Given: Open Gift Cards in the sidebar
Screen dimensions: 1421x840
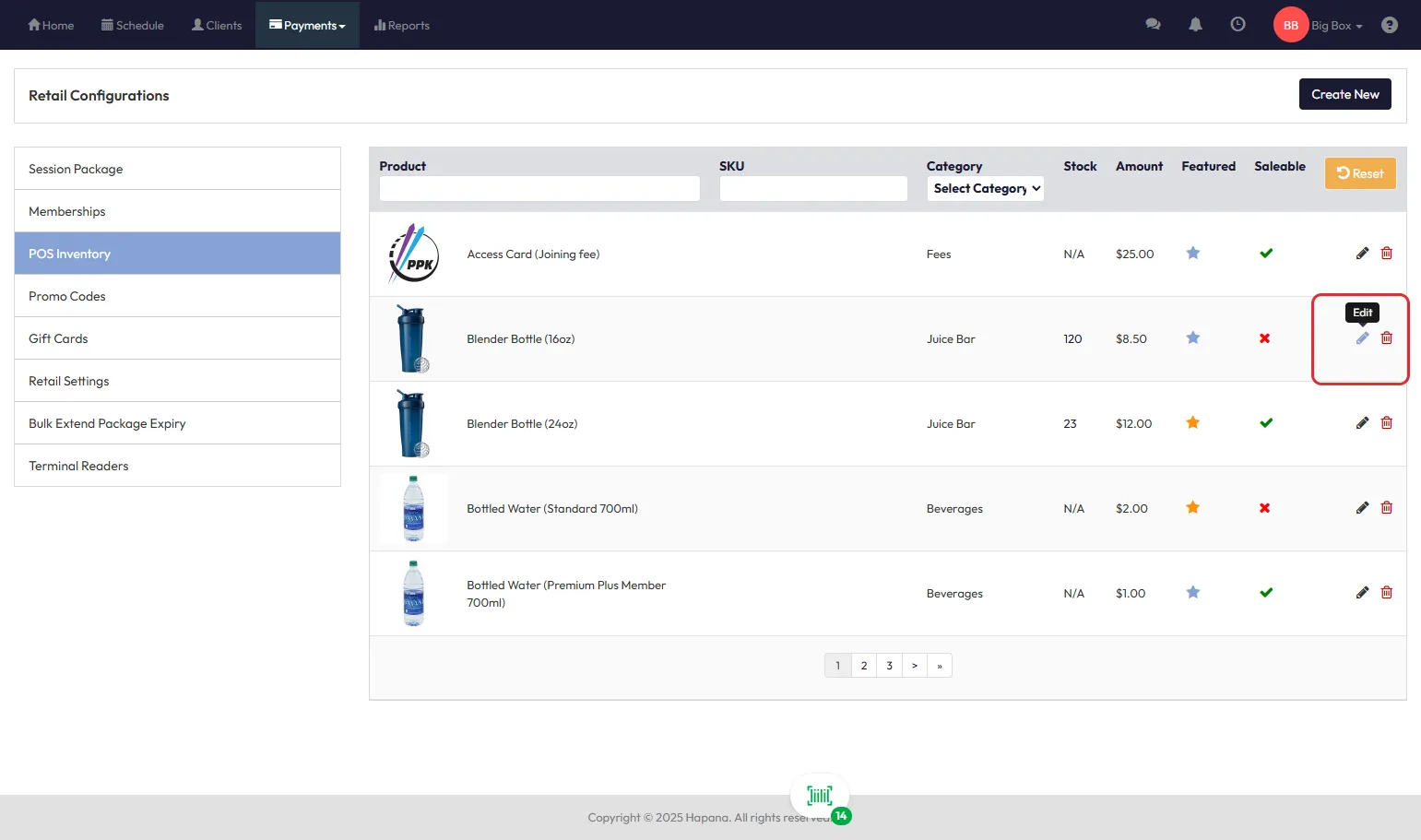Looking at the screenshot, I should [58, 338].
